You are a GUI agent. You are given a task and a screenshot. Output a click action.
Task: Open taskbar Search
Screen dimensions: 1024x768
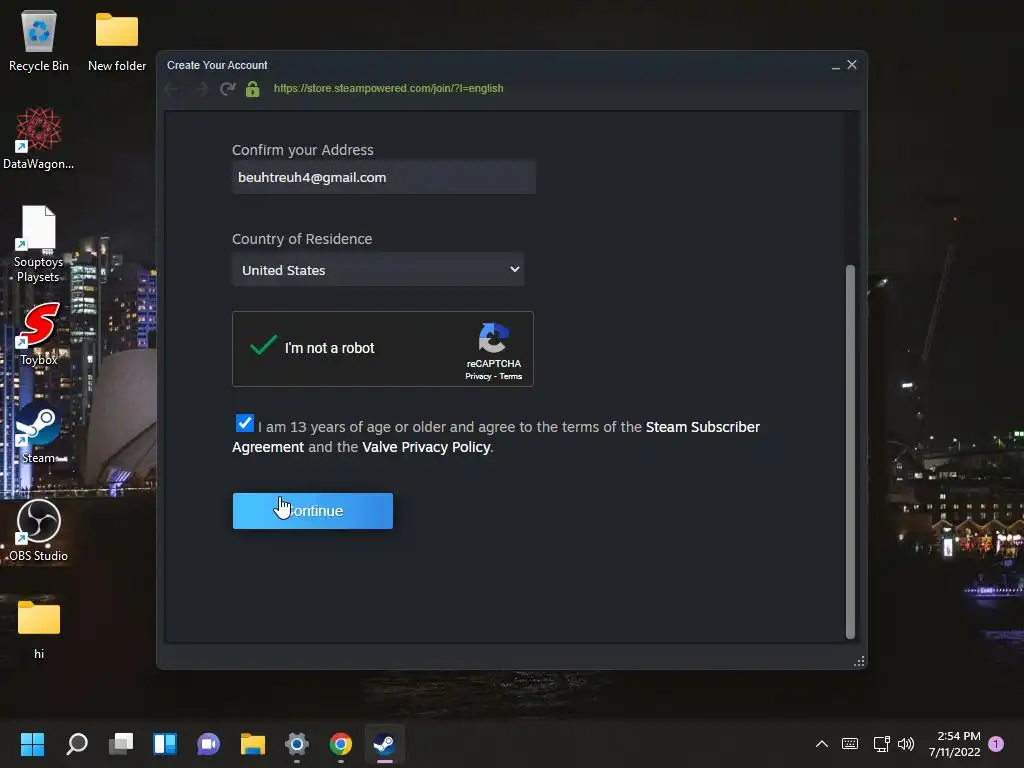pyautogui.click(x=76, y=744)
